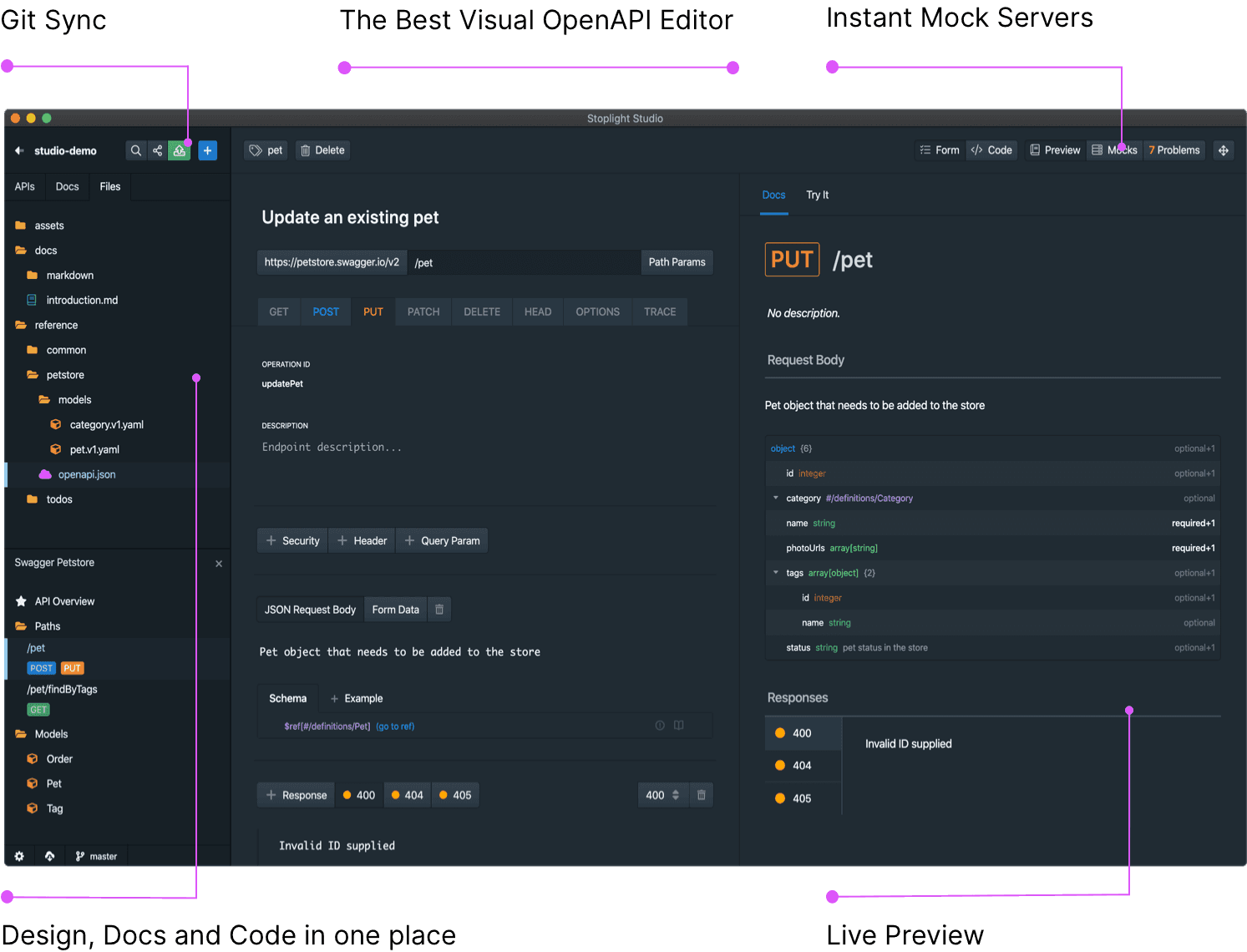Click the search icon in sidebar header
1247x952 pixels.
pyautogui.click(x=135, y=151)
